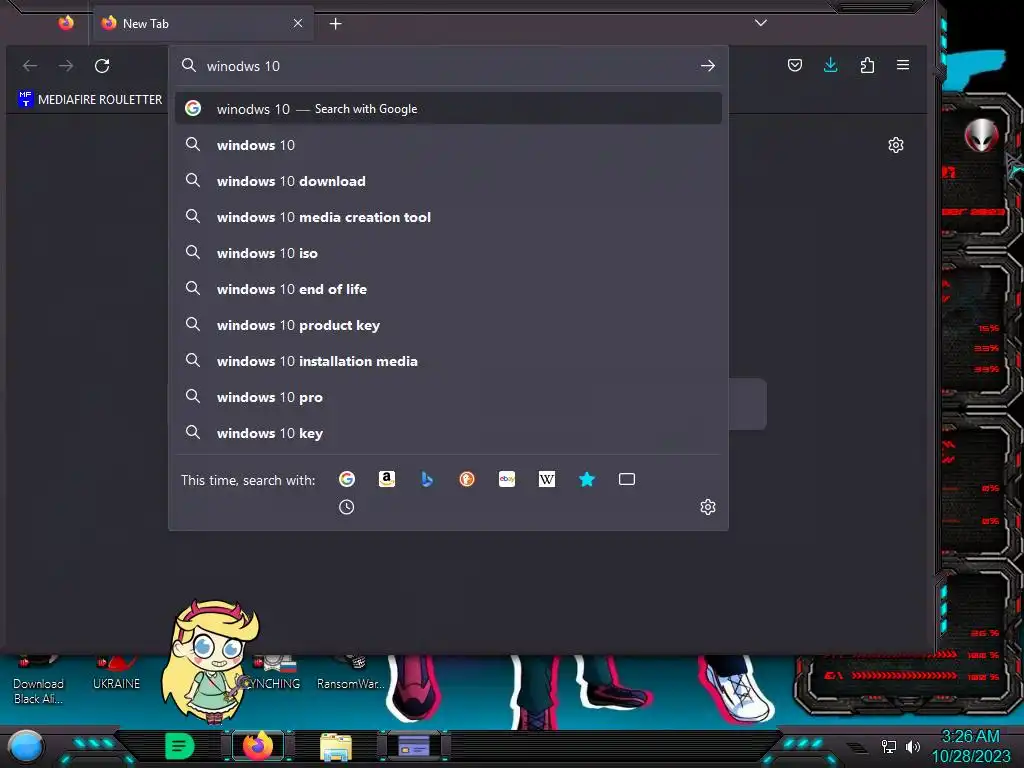Search this time with Google icon
Image resolution: width=1024 pixels, height=768 pixels.
tap(347, 479)
